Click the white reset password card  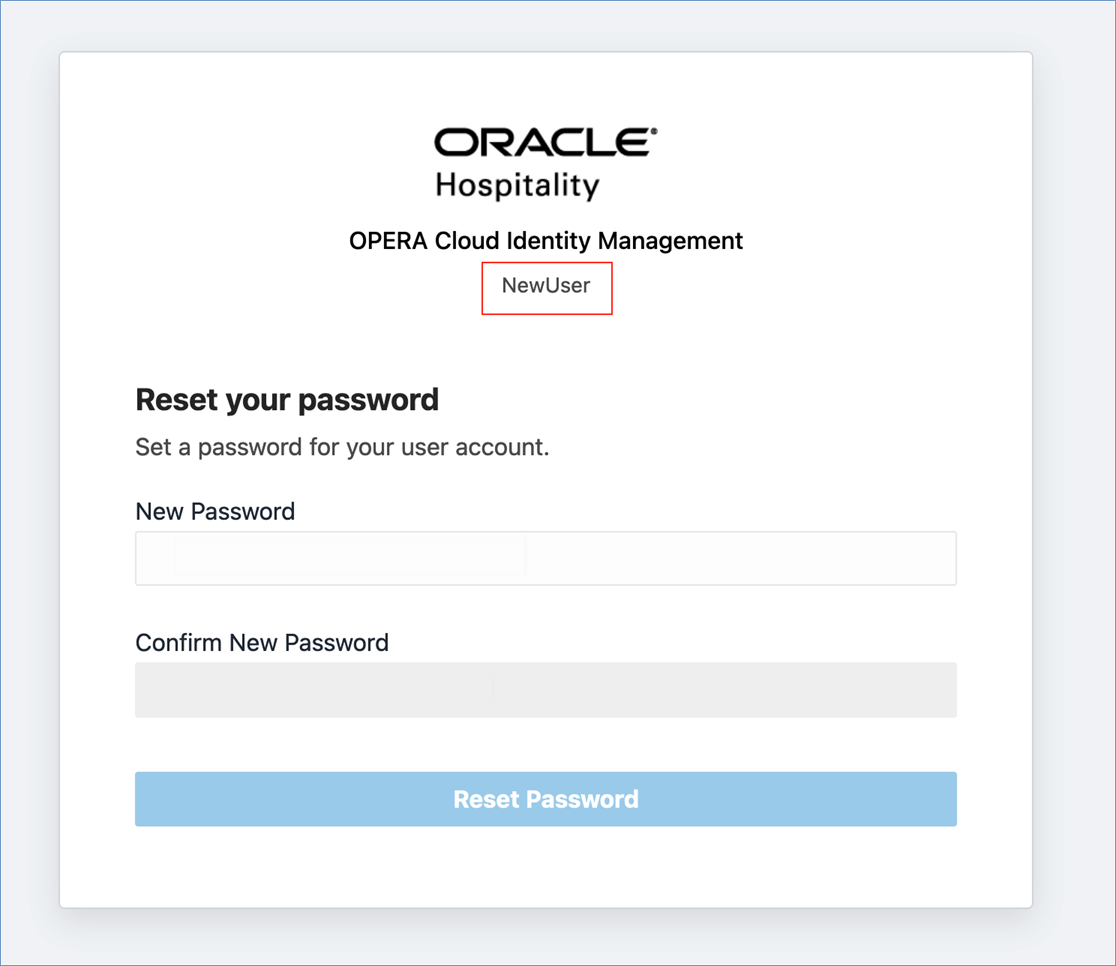pyautogui.click(x=546, y=870)
